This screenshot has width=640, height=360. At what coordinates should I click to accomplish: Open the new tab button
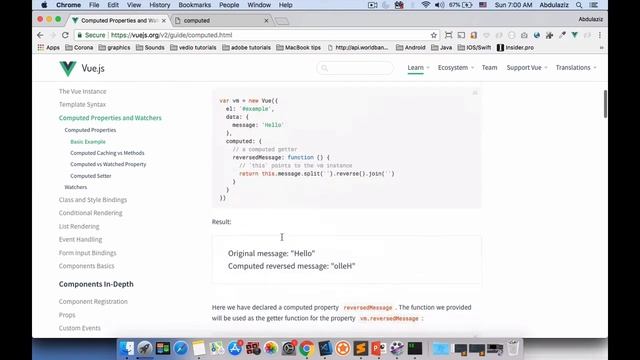pyautogui.click(x=282, y=21)
